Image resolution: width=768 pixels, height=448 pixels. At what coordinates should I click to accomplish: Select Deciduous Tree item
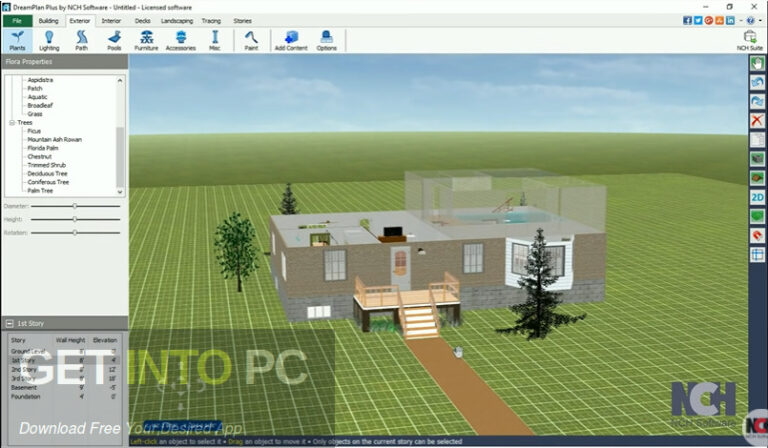[x=47, y=173]
